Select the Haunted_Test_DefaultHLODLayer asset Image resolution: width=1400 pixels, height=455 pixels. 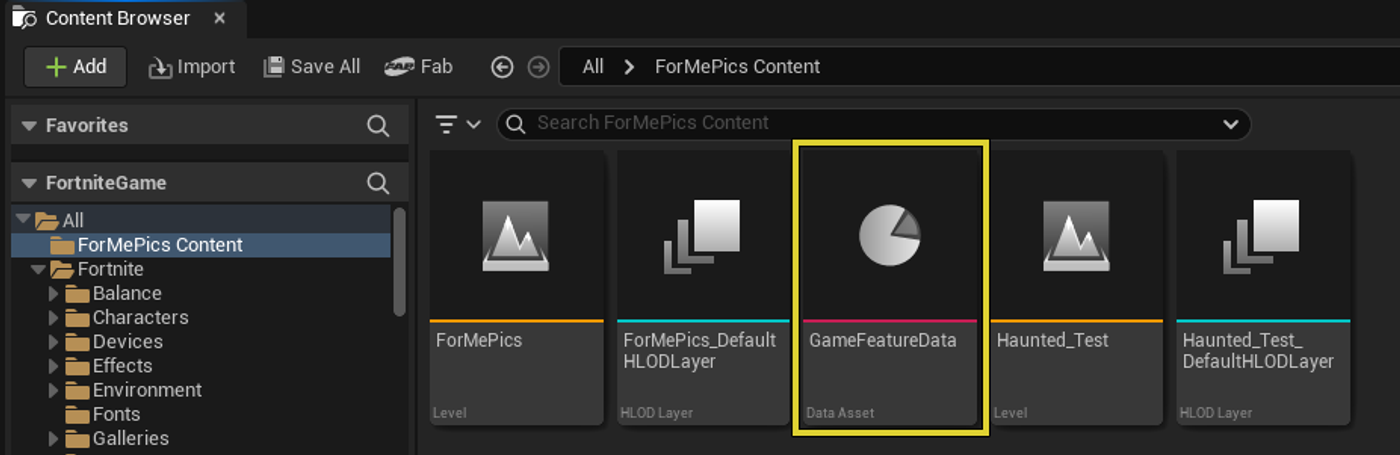click(x=1264, y=287)
